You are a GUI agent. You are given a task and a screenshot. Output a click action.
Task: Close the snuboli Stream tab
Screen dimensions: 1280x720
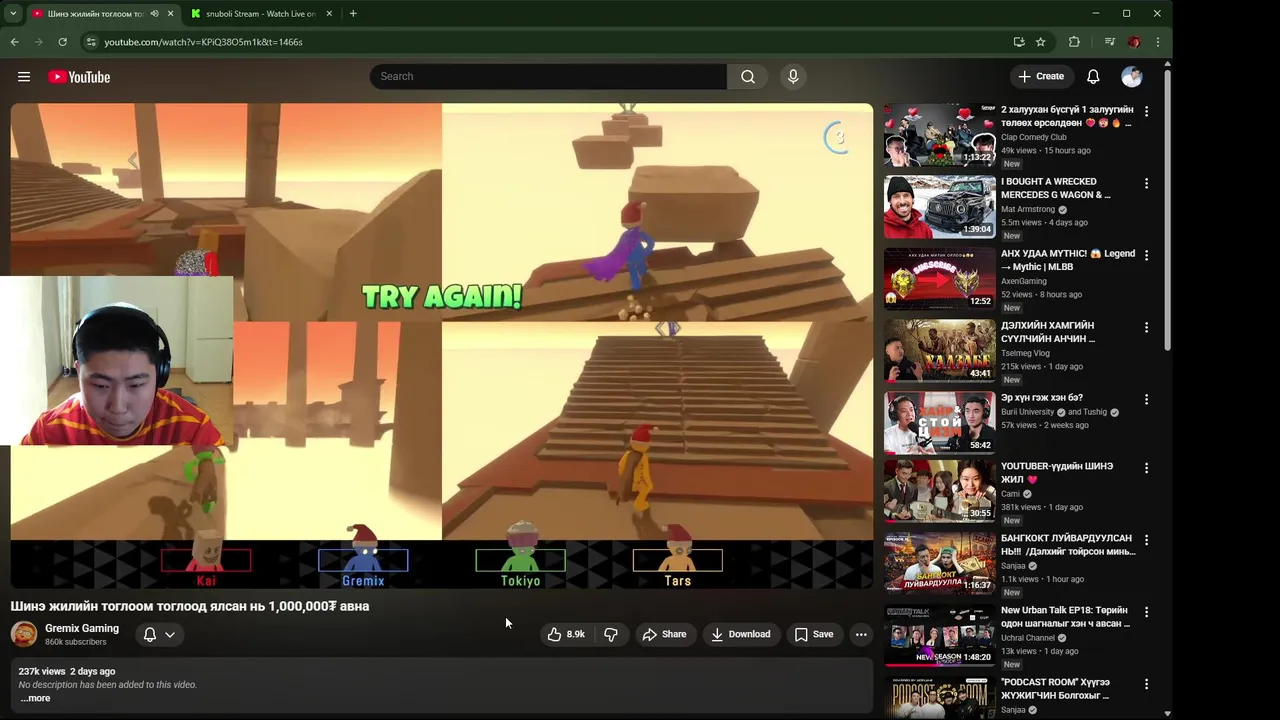point(329,14)
